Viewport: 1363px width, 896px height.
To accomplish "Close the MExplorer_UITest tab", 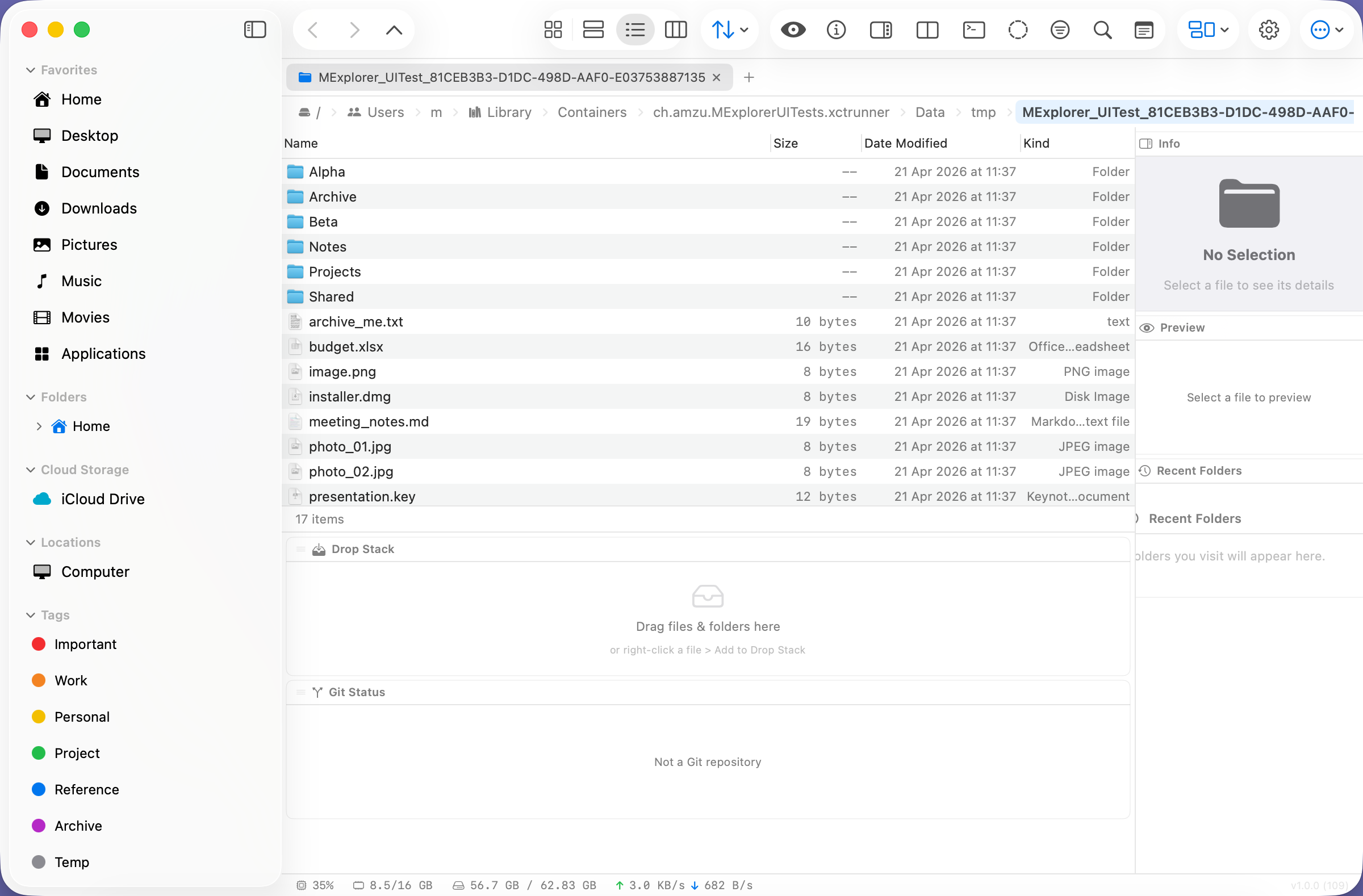I will (717, 77).
